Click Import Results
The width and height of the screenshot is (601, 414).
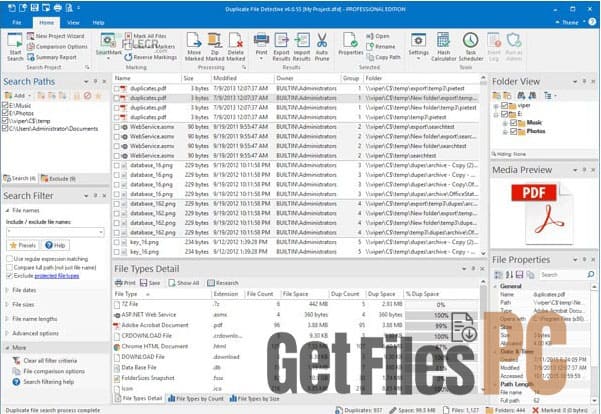(302, 47)
